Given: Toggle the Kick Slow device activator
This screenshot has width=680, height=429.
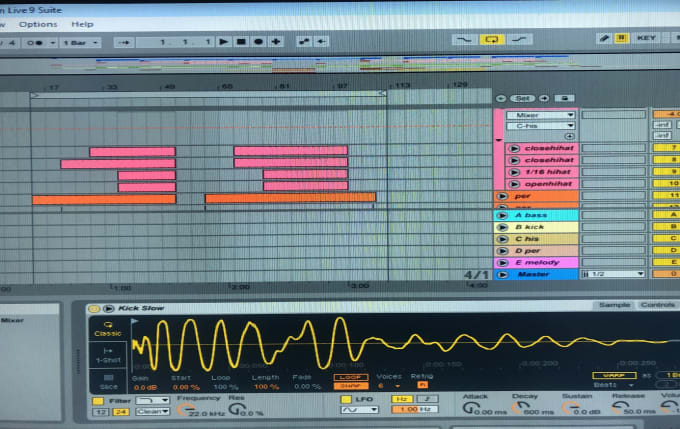Looking at the screenshot, I should [94, 309].
